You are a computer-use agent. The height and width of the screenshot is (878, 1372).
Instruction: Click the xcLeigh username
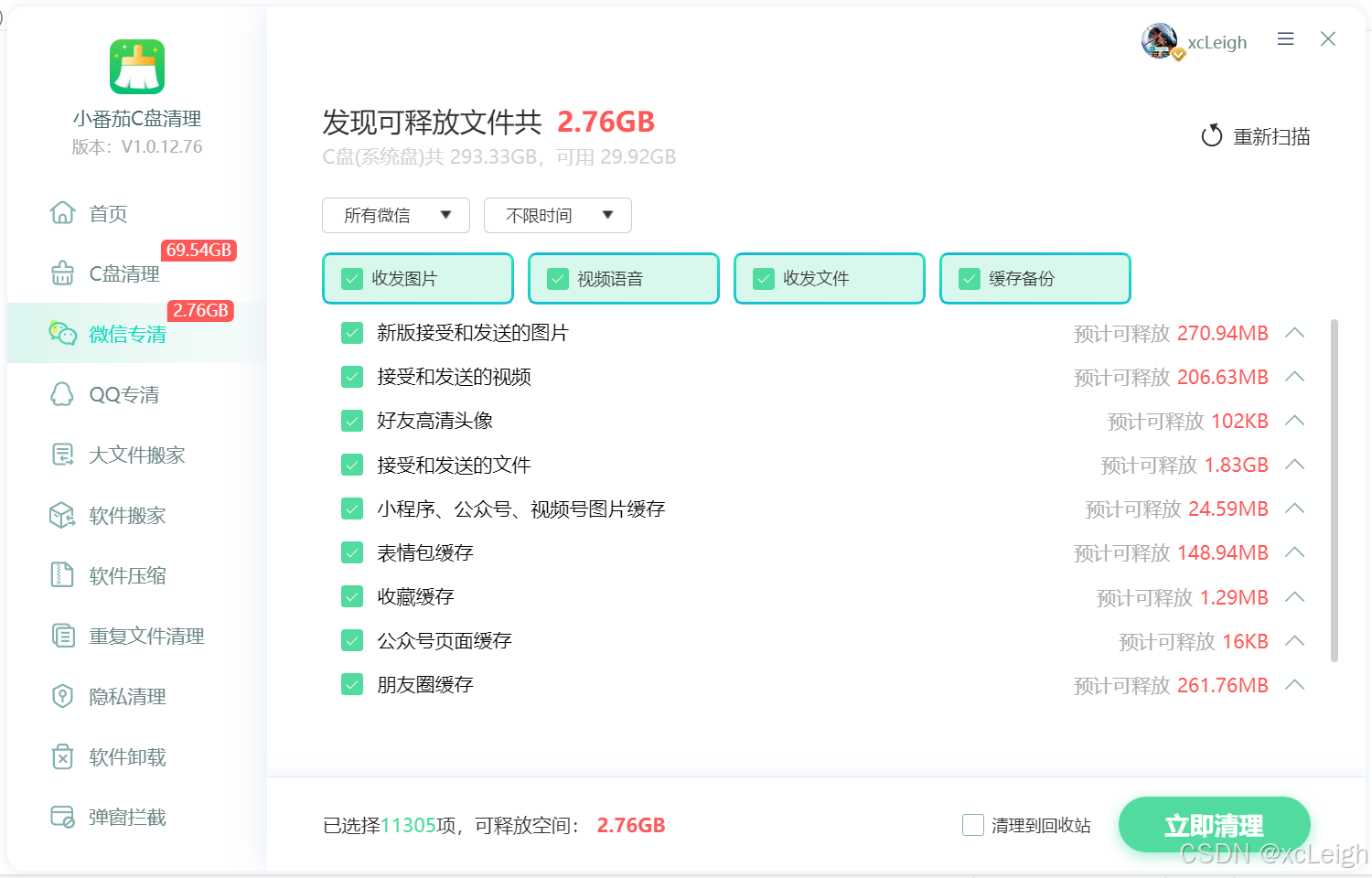[x=1217, y=42]
